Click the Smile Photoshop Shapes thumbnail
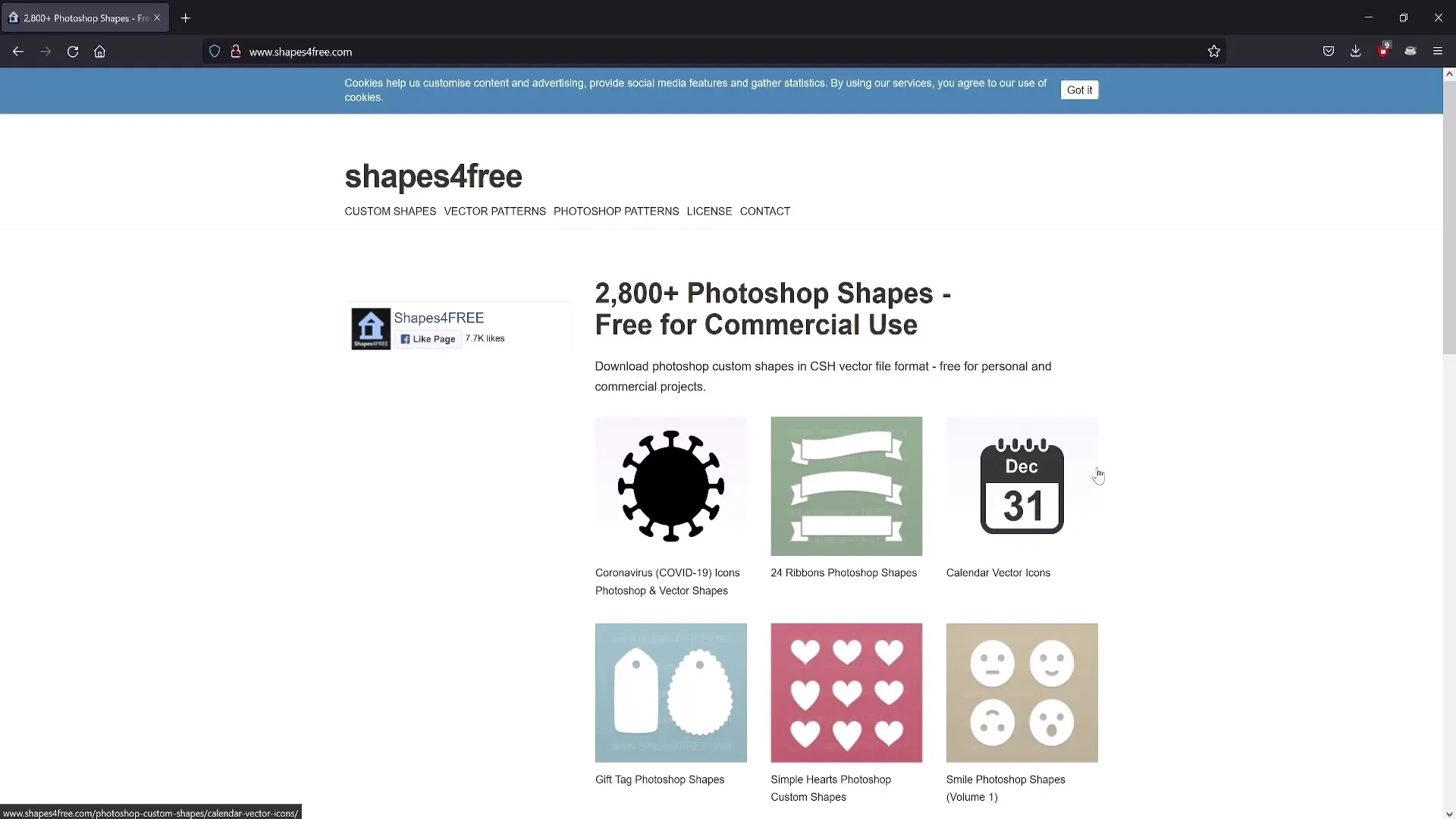 tap(1021, 692)
